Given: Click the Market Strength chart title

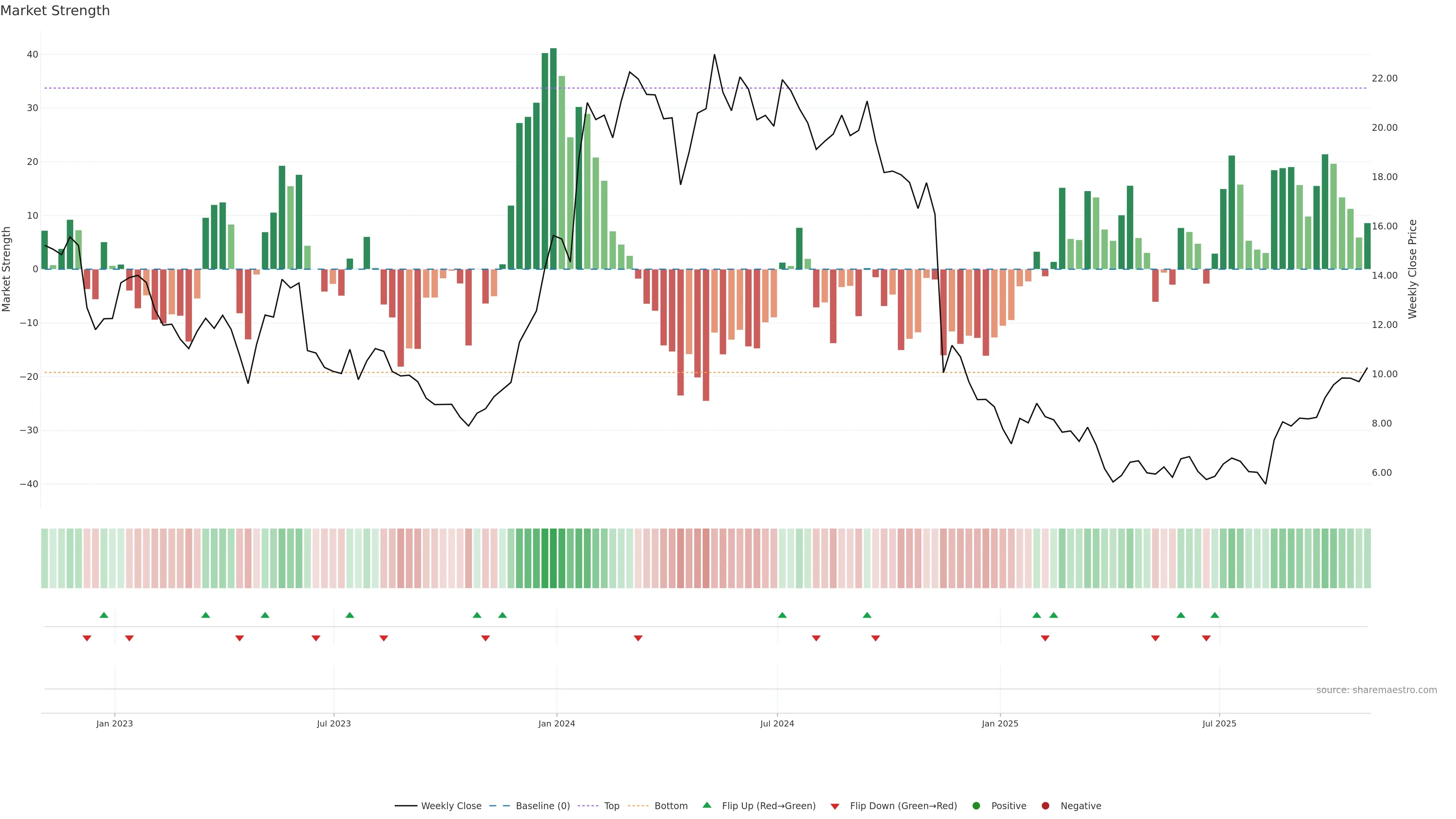Looking at the screenshot, I should point(55,11).
